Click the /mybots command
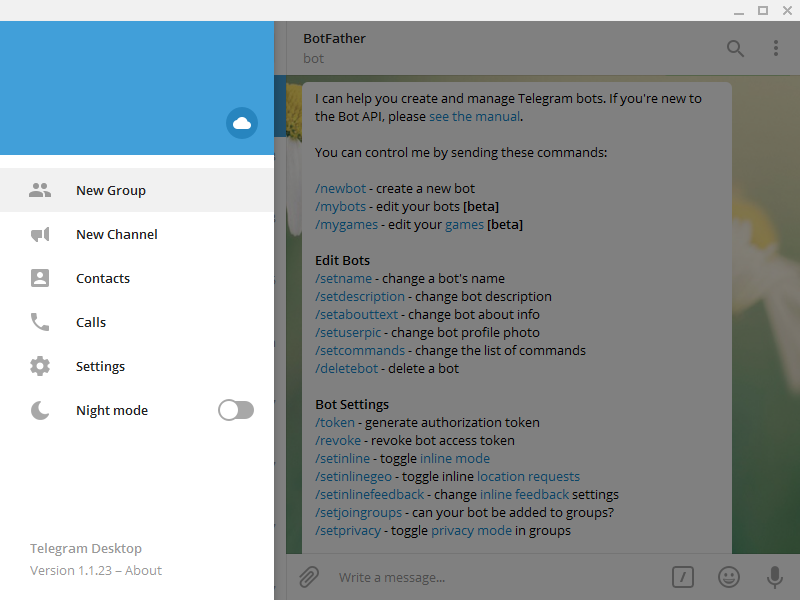 tap(340, 206)
